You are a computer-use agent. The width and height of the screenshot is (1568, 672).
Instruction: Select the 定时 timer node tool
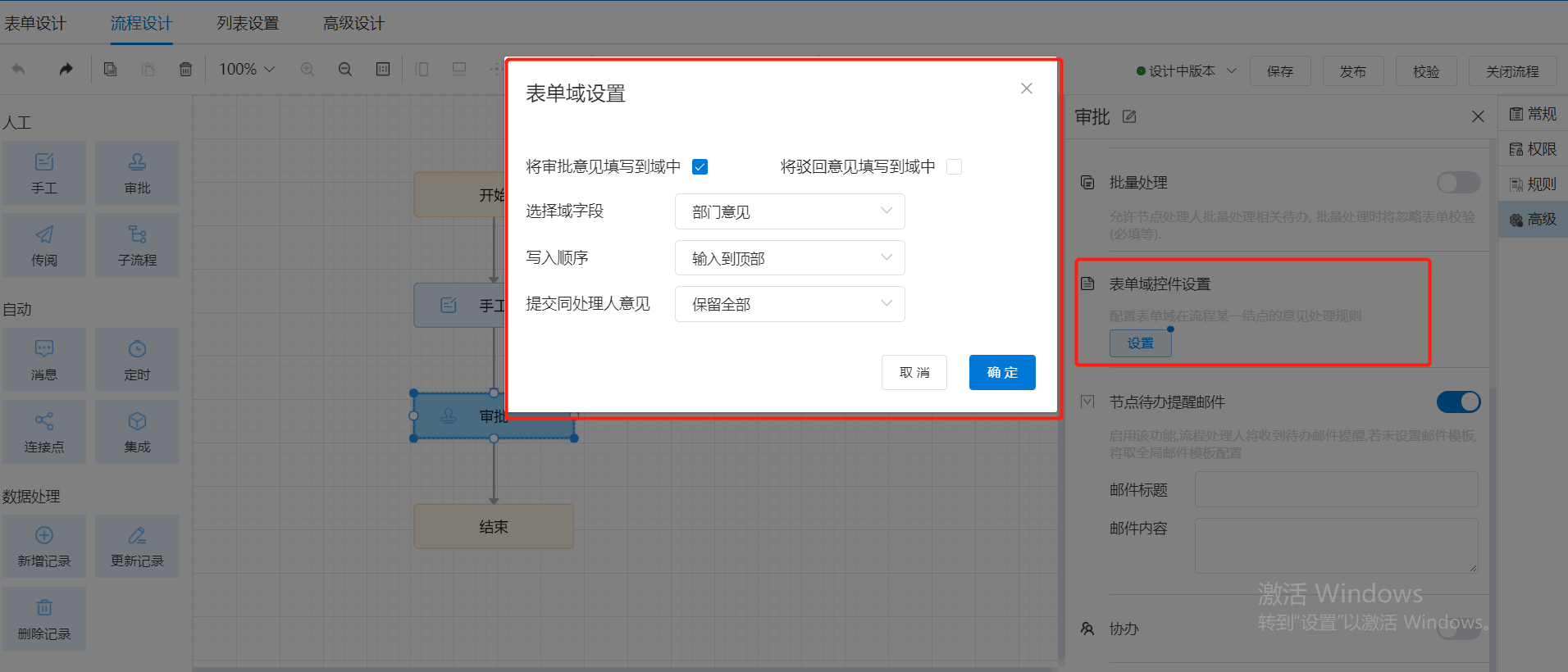137,360
